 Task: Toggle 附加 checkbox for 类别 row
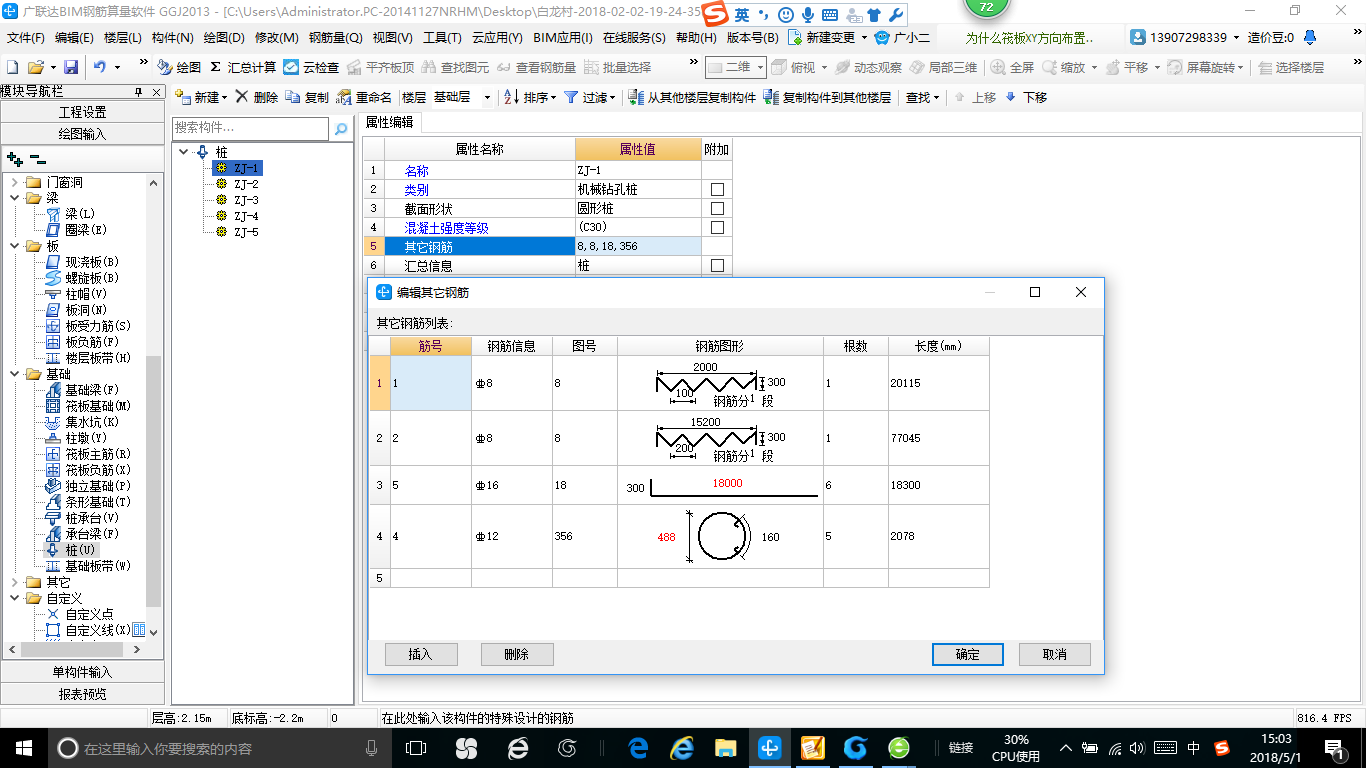pos(717,189)
